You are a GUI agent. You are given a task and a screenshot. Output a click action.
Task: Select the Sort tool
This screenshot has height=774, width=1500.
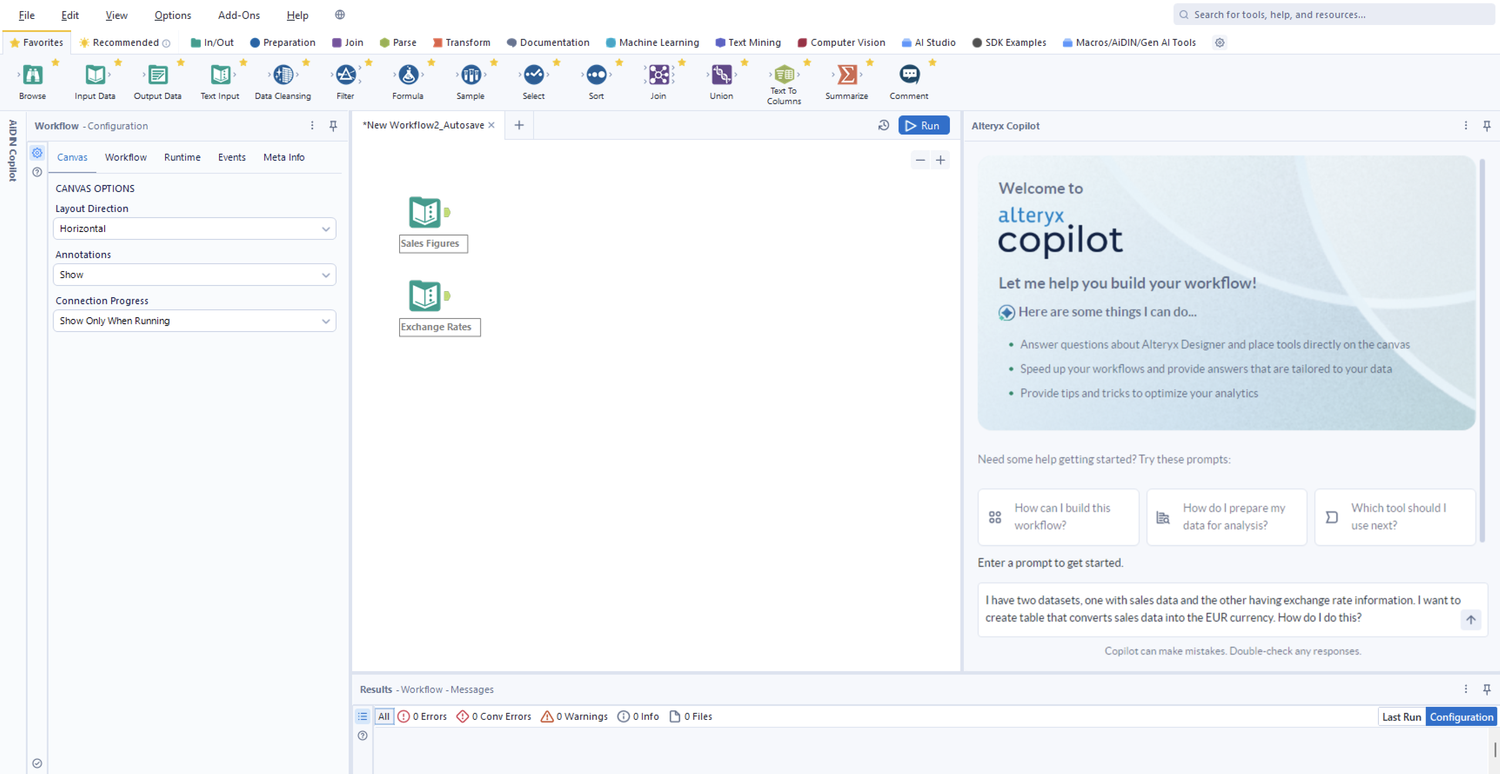click(x=596, y=75)
